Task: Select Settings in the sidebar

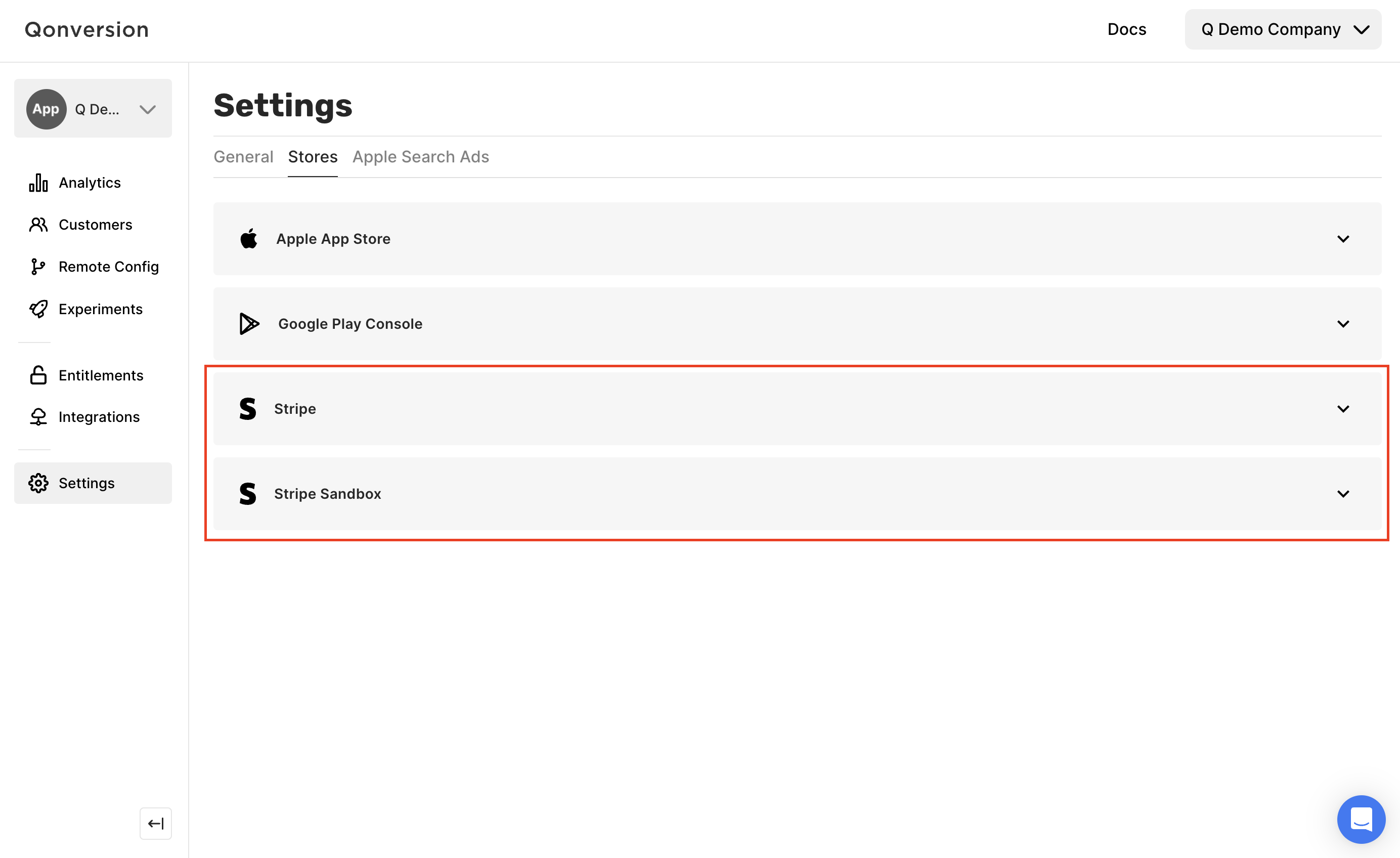Action: [x=93, y=483]
